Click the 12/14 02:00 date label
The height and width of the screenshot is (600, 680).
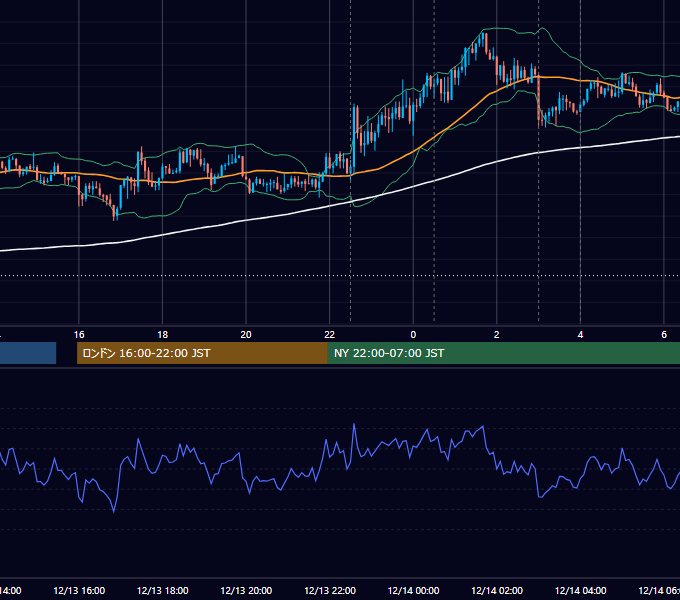click(x=497, y=591)
